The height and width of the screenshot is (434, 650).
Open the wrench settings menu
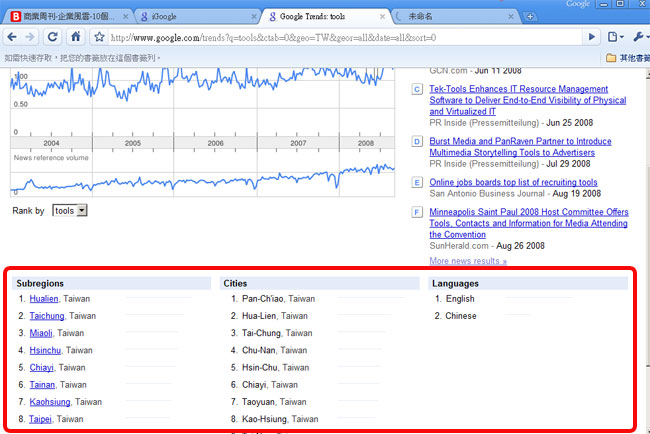click(640, 37)
